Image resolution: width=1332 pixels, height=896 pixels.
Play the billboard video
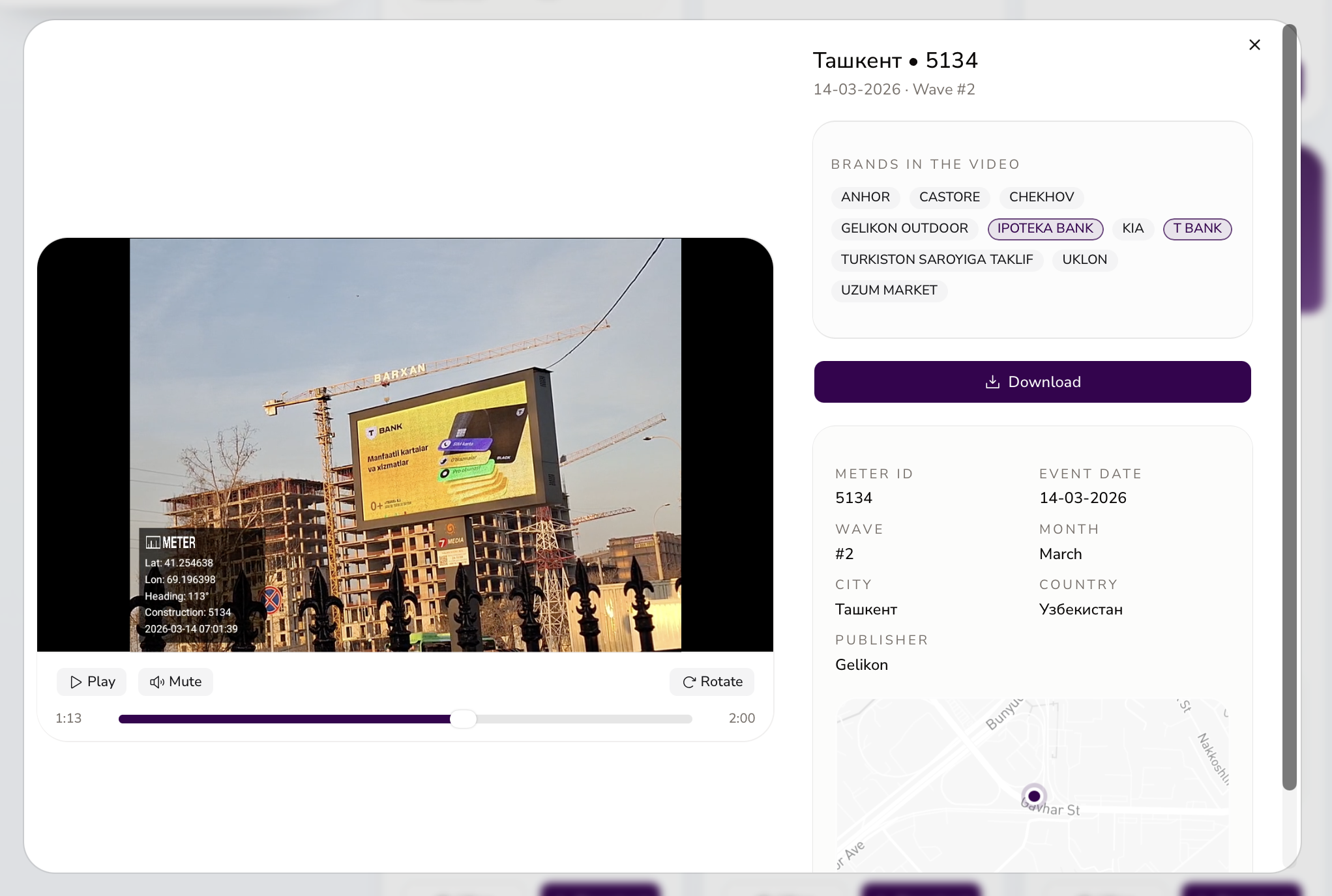tap(92, 682)
